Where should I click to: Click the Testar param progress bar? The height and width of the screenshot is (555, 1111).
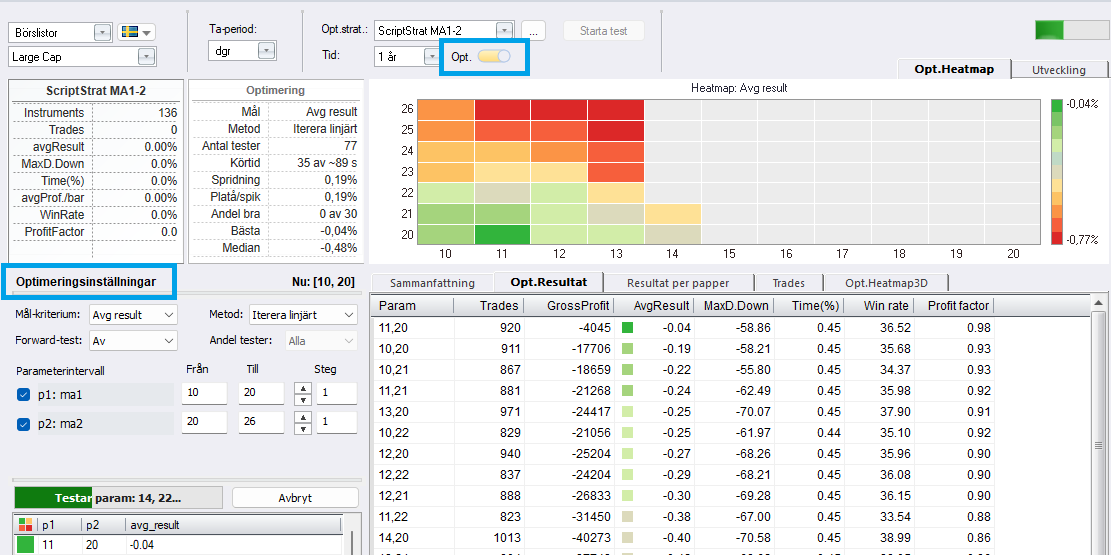pos(118,498)
